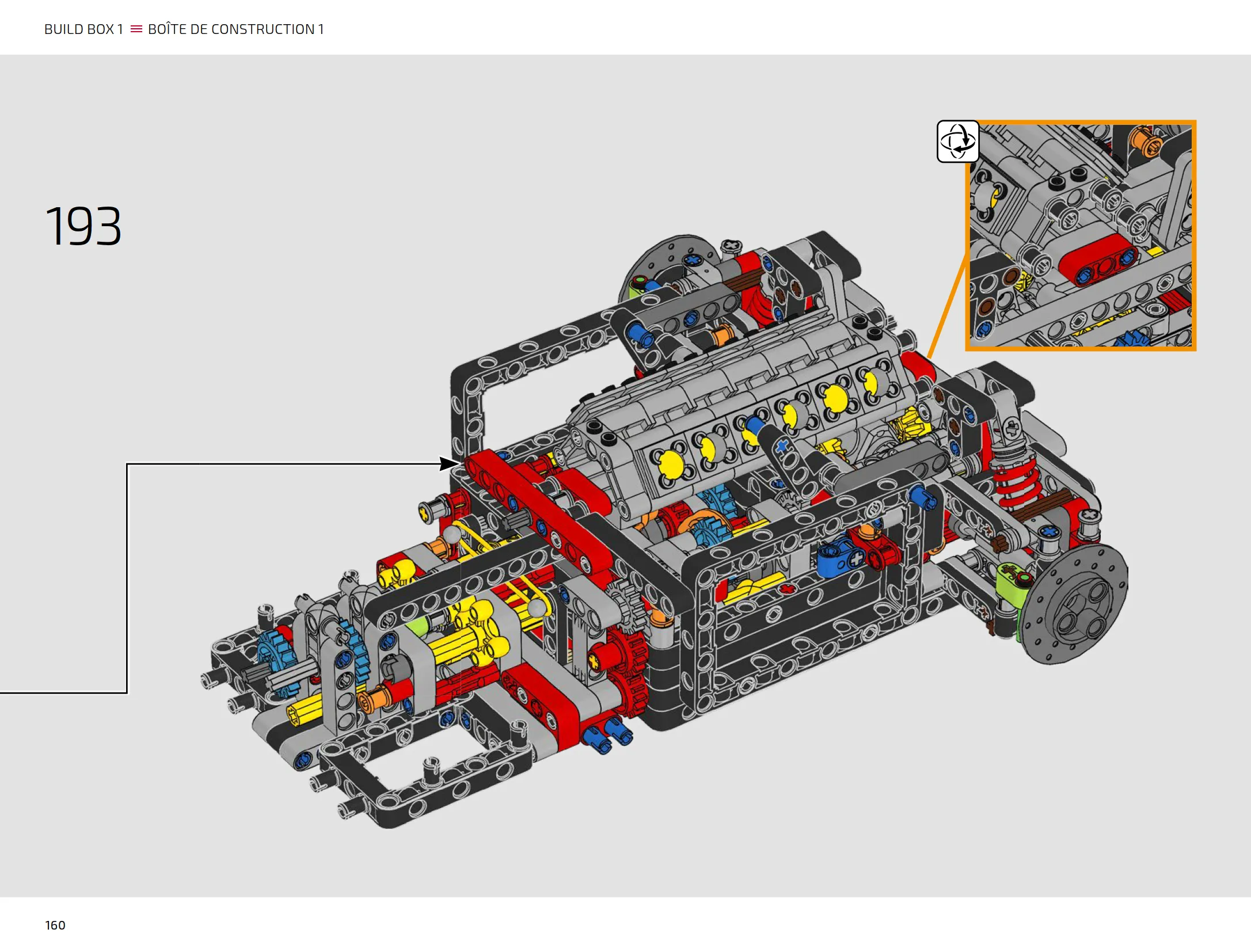Click the page number 160

point(55,925)
